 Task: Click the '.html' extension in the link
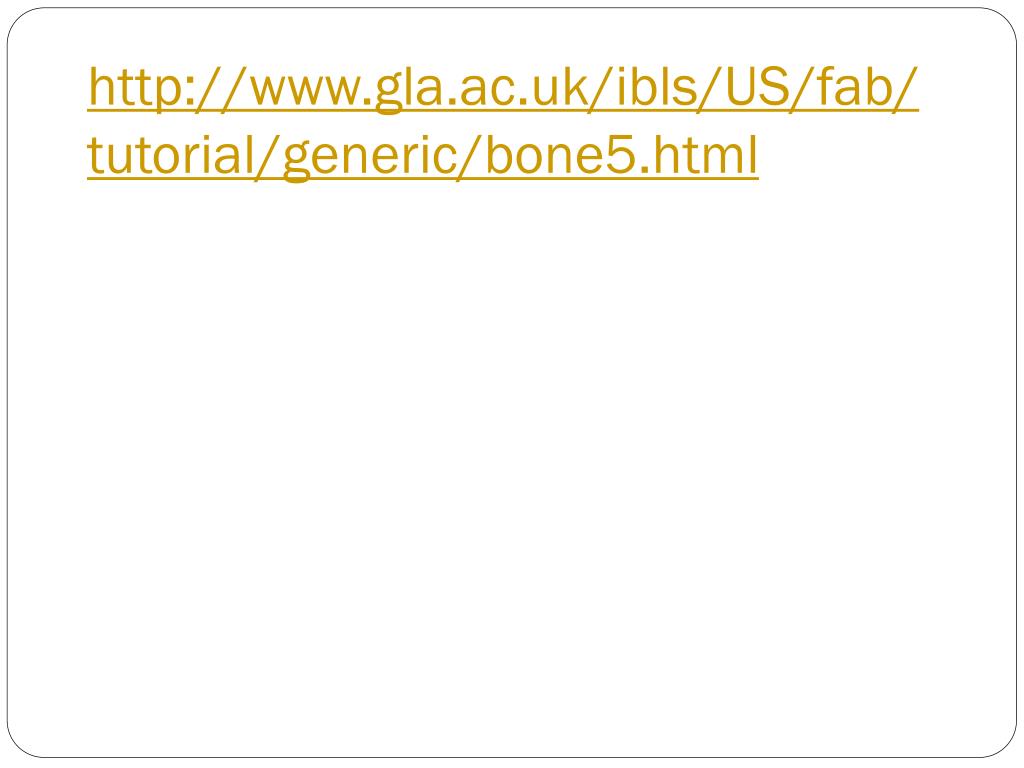coord(699,155)
